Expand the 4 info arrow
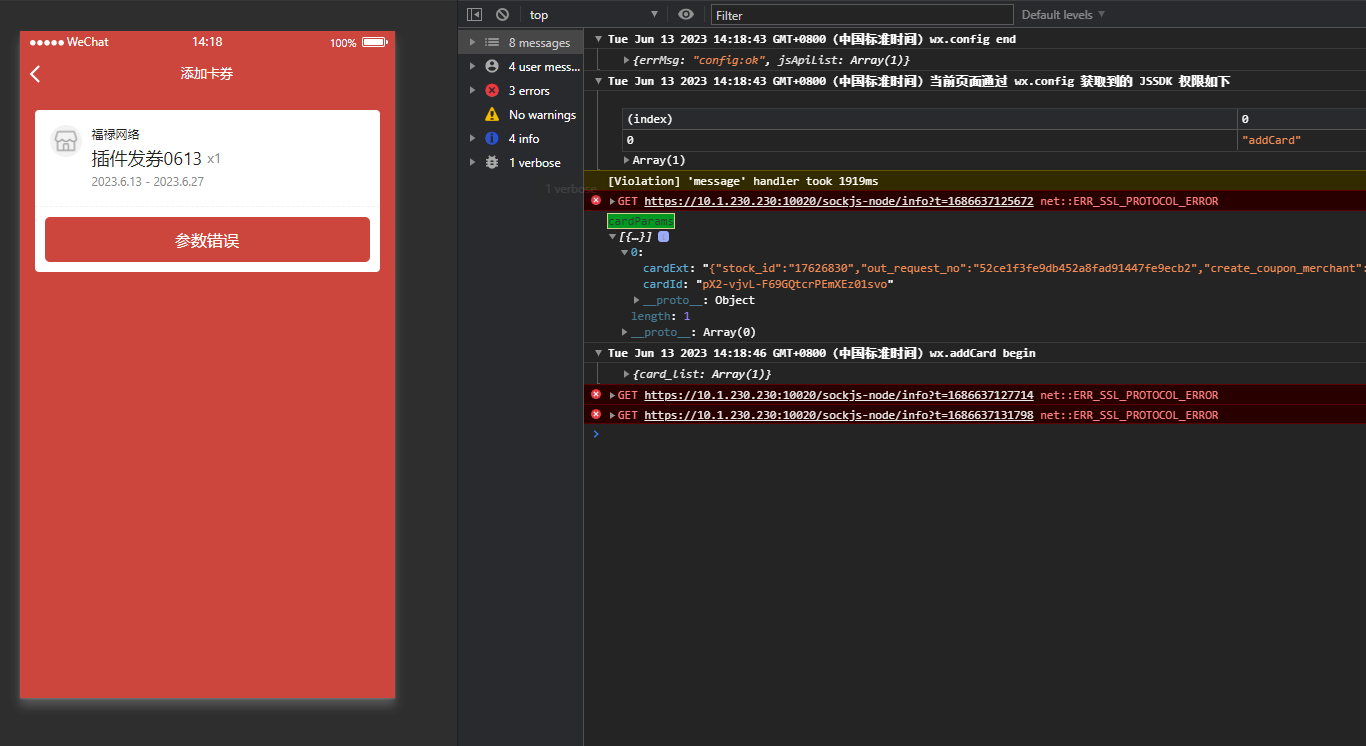 [x=472, y=139]
